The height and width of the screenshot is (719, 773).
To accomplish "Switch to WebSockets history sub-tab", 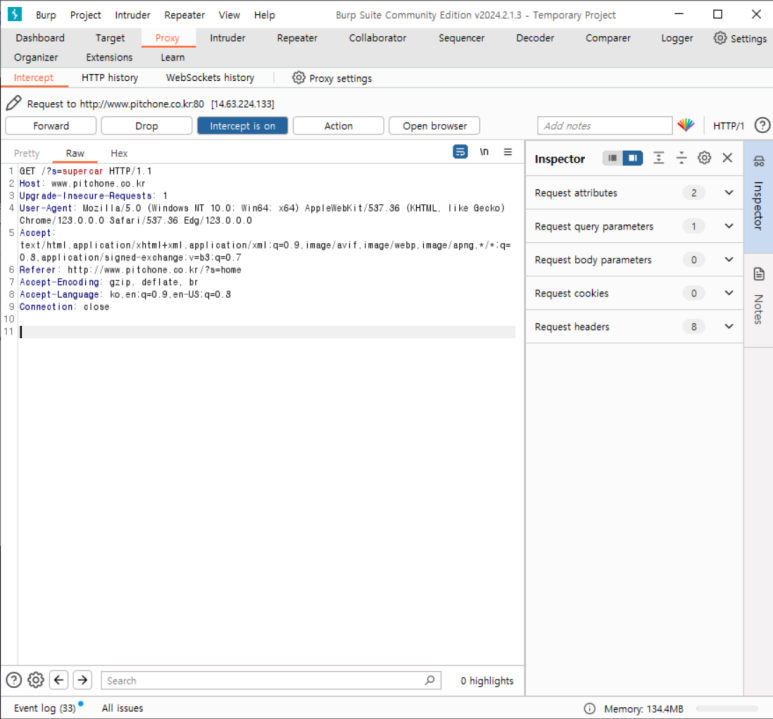I will click(x=210, y=77).
